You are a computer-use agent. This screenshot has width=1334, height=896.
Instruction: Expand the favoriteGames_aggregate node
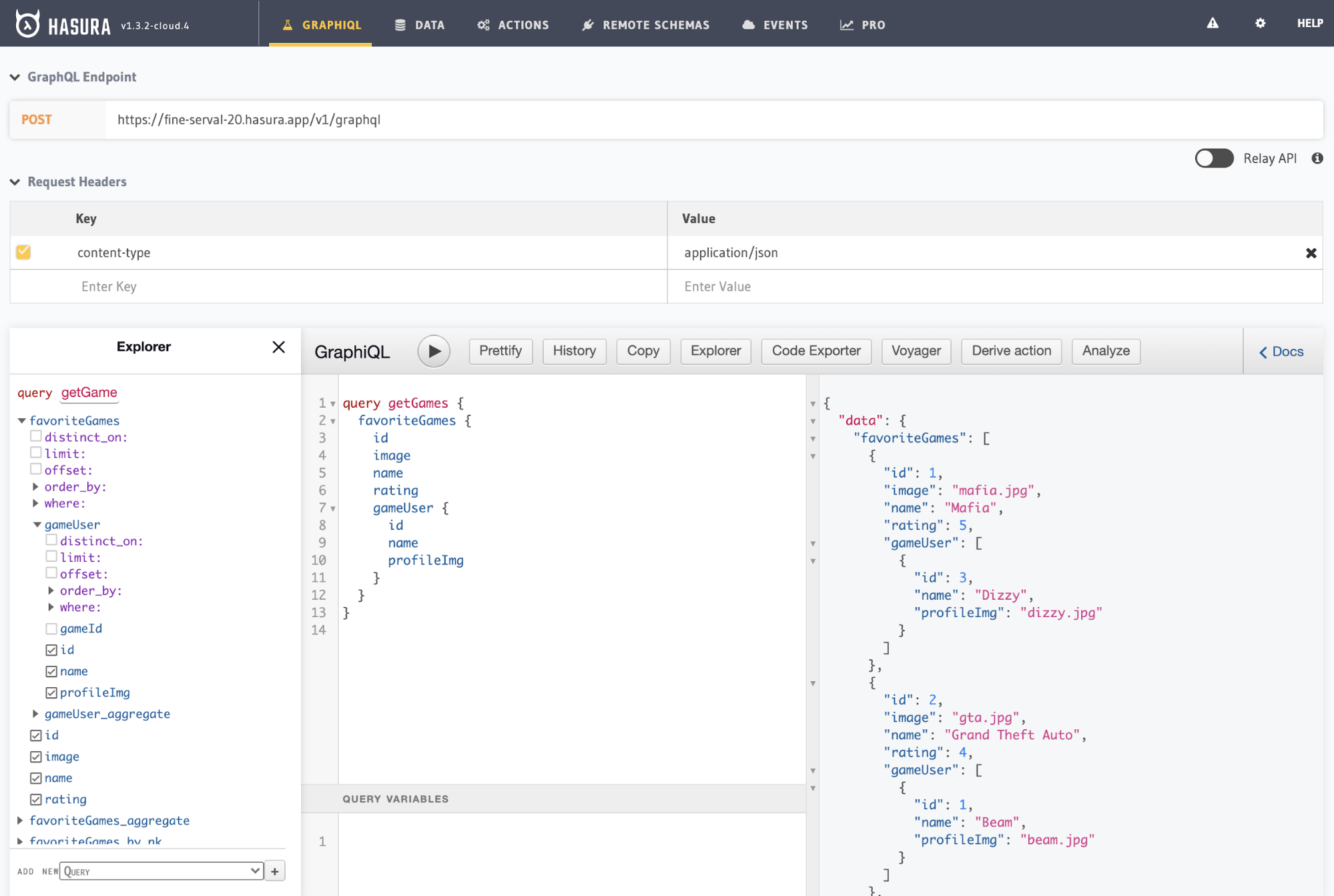coord(21,821)
